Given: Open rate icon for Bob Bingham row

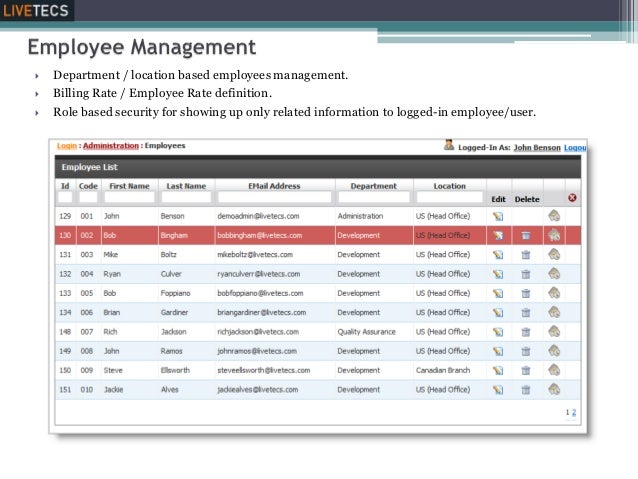Looking at the screenshot, I should coord(554,235).
